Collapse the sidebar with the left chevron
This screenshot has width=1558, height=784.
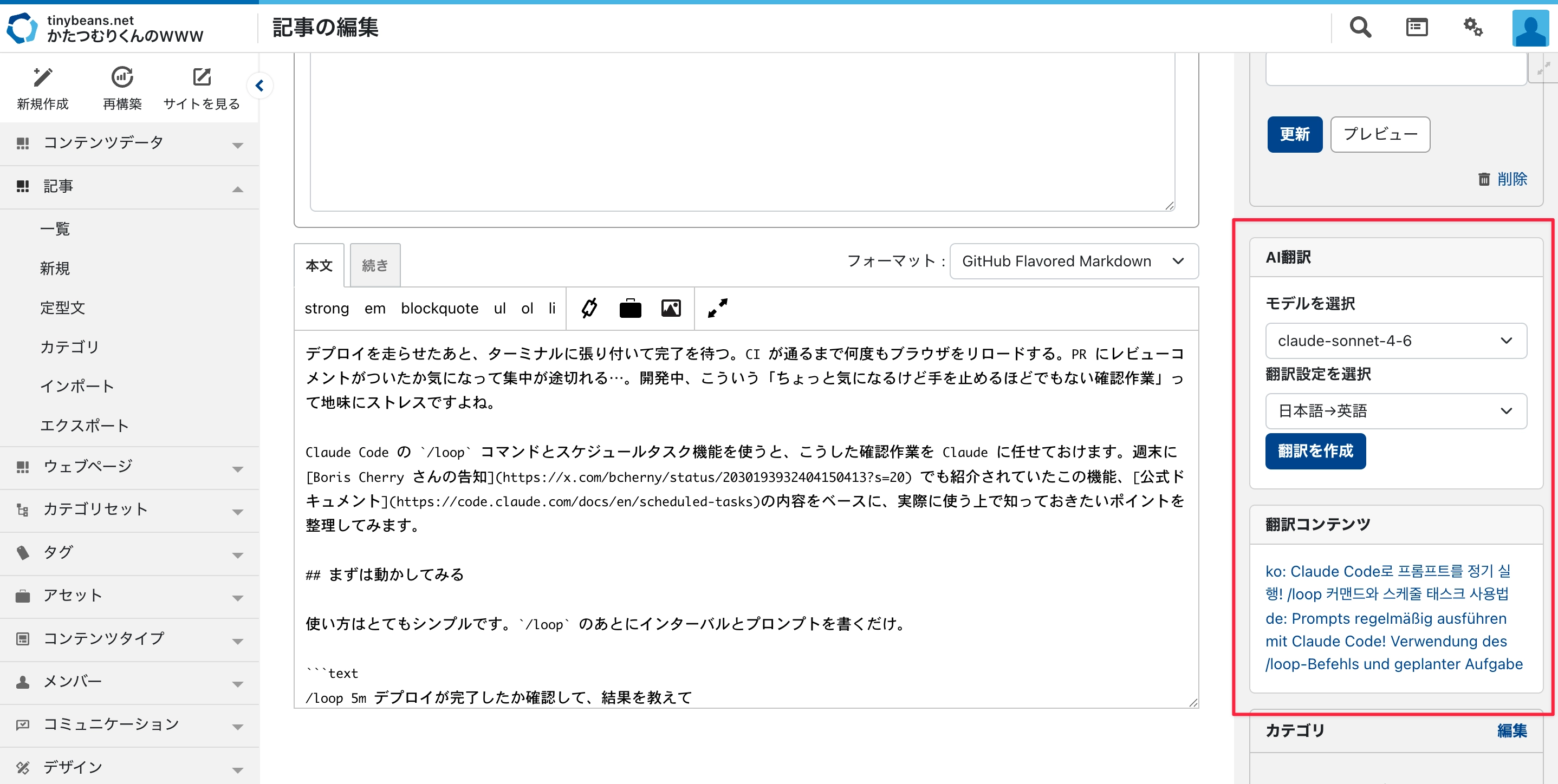[259, 86]
